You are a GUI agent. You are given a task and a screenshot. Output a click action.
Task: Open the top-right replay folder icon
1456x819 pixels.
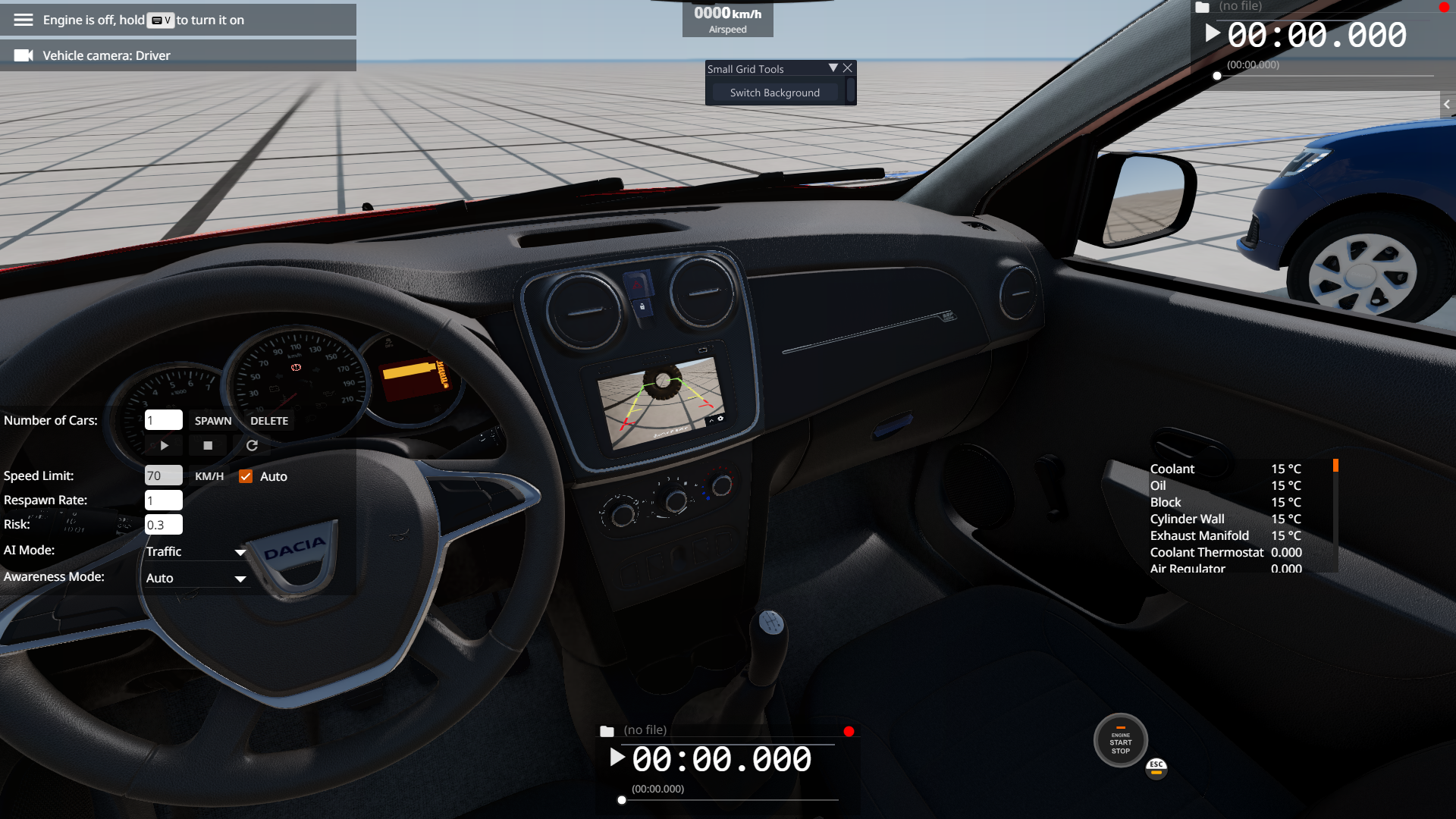[1202, 7]
